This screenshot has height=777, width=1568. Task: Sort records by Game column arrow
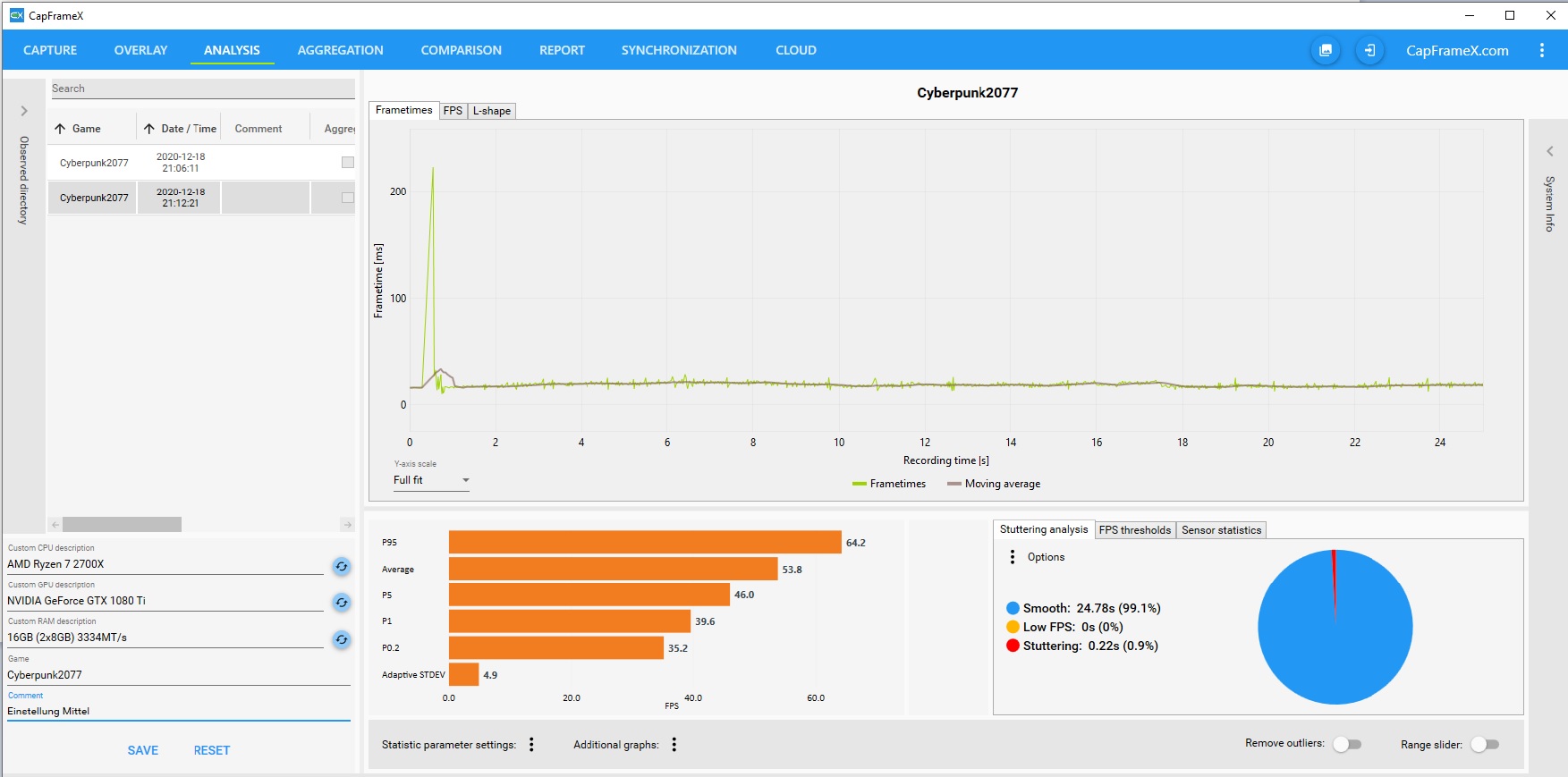(60, 129)
